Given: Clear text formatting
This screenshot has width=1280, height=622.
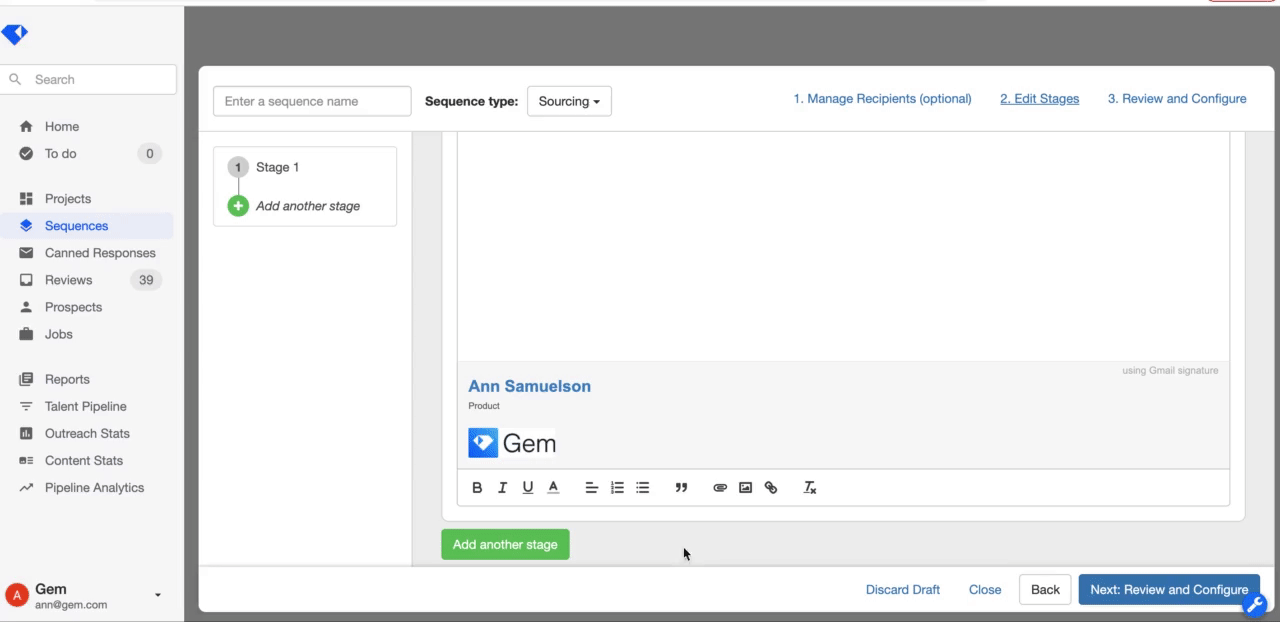Looking at the screenshot, I should tap(810, 488).
